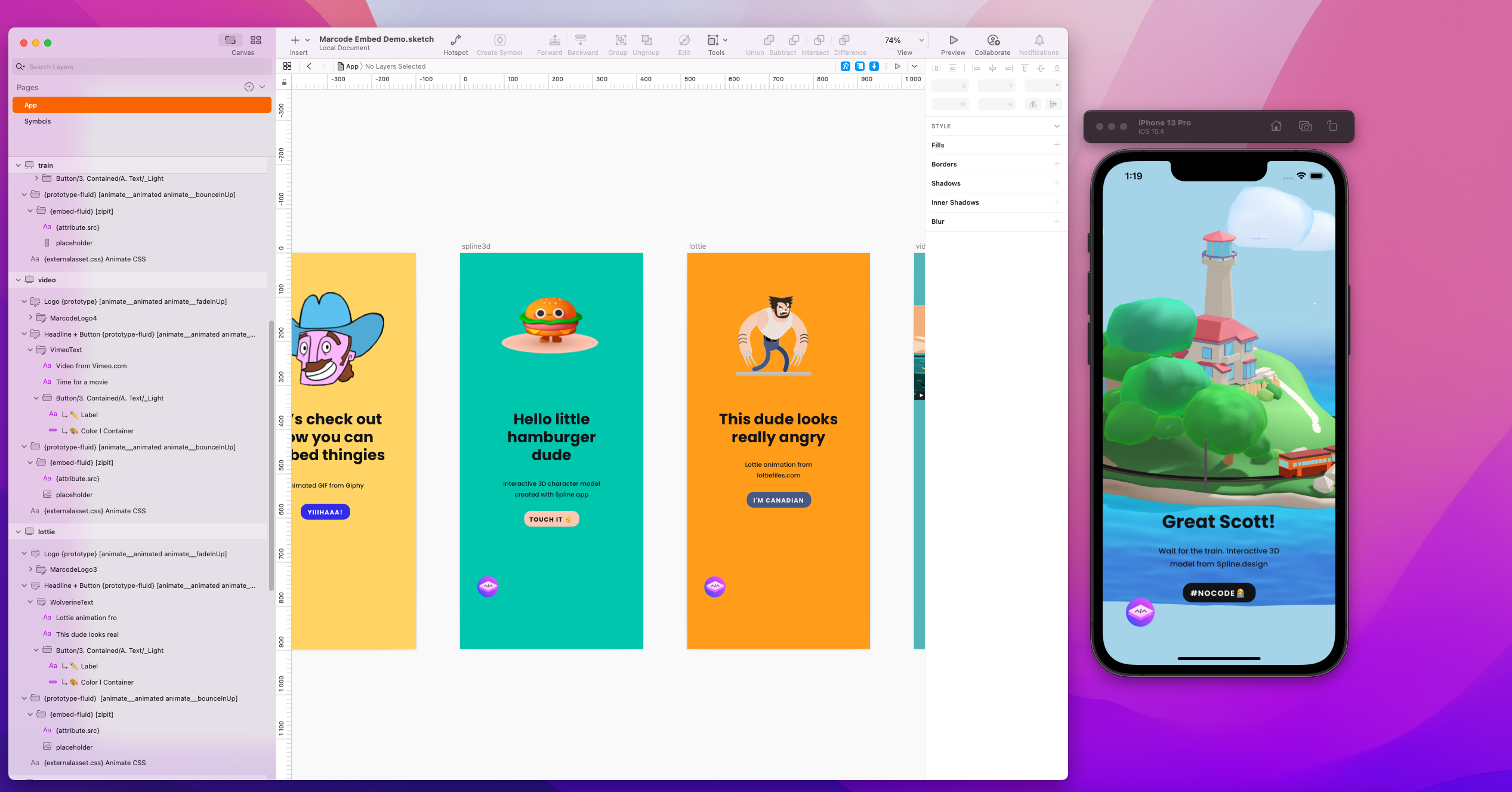The image size is (1512, 792).
Task: Collapse the WolverineText group
Action: pyautogui.click(x=30, y=602)
